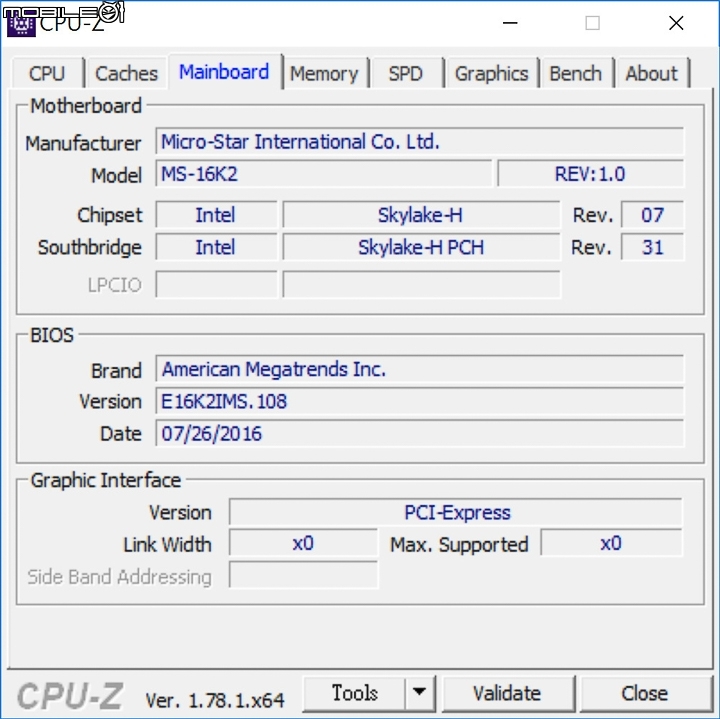Click the Chipset vendor Intel field
This screenshot has height=719, width=720.
(216, 215)
